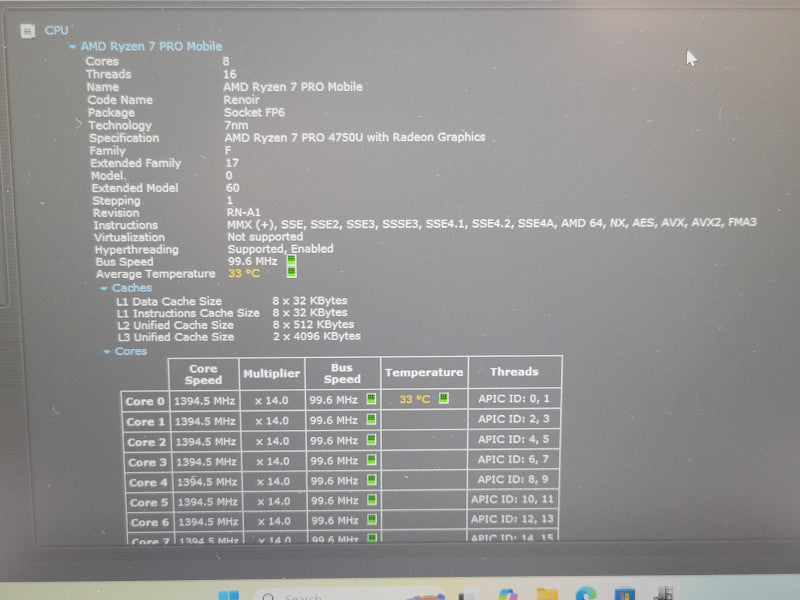Screen dimensions: 800x600
Task: Select the Technology value 7nm
Action: pyautogui.click(x=236, y=125)
